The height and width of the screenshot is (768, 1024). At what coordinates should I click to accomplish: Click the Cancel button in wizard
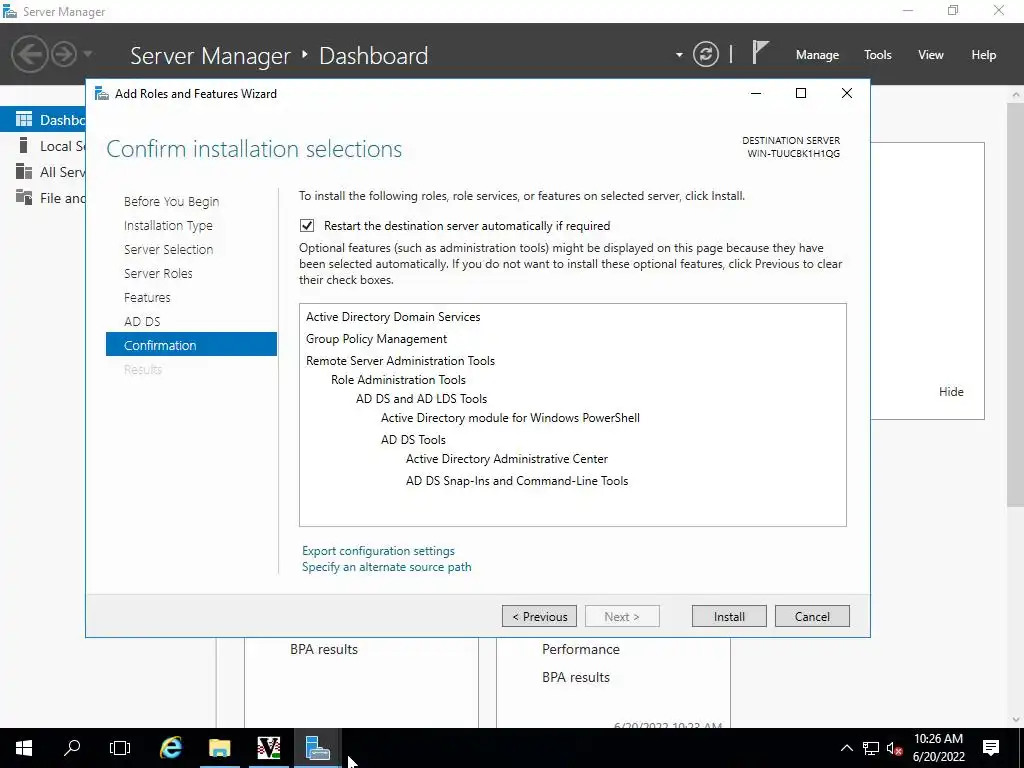(x=812, y=616)
